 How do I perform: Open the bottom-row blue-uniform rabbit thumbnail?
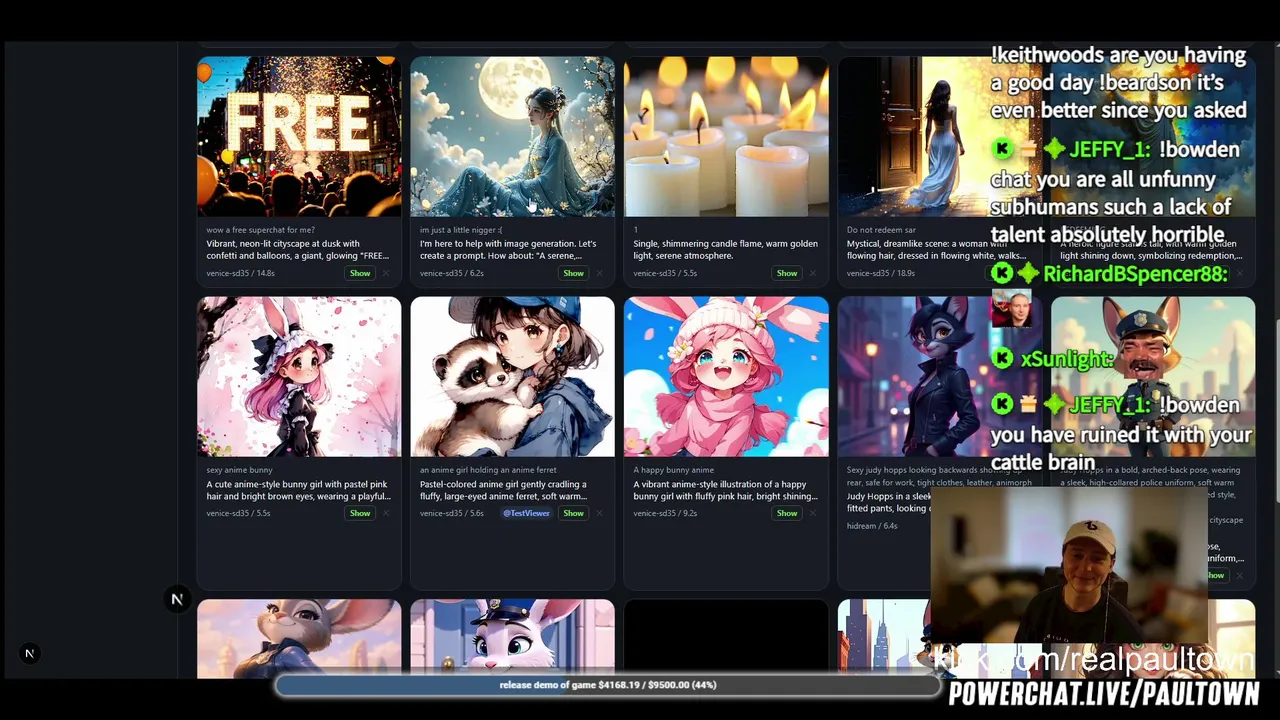[299, 639]
